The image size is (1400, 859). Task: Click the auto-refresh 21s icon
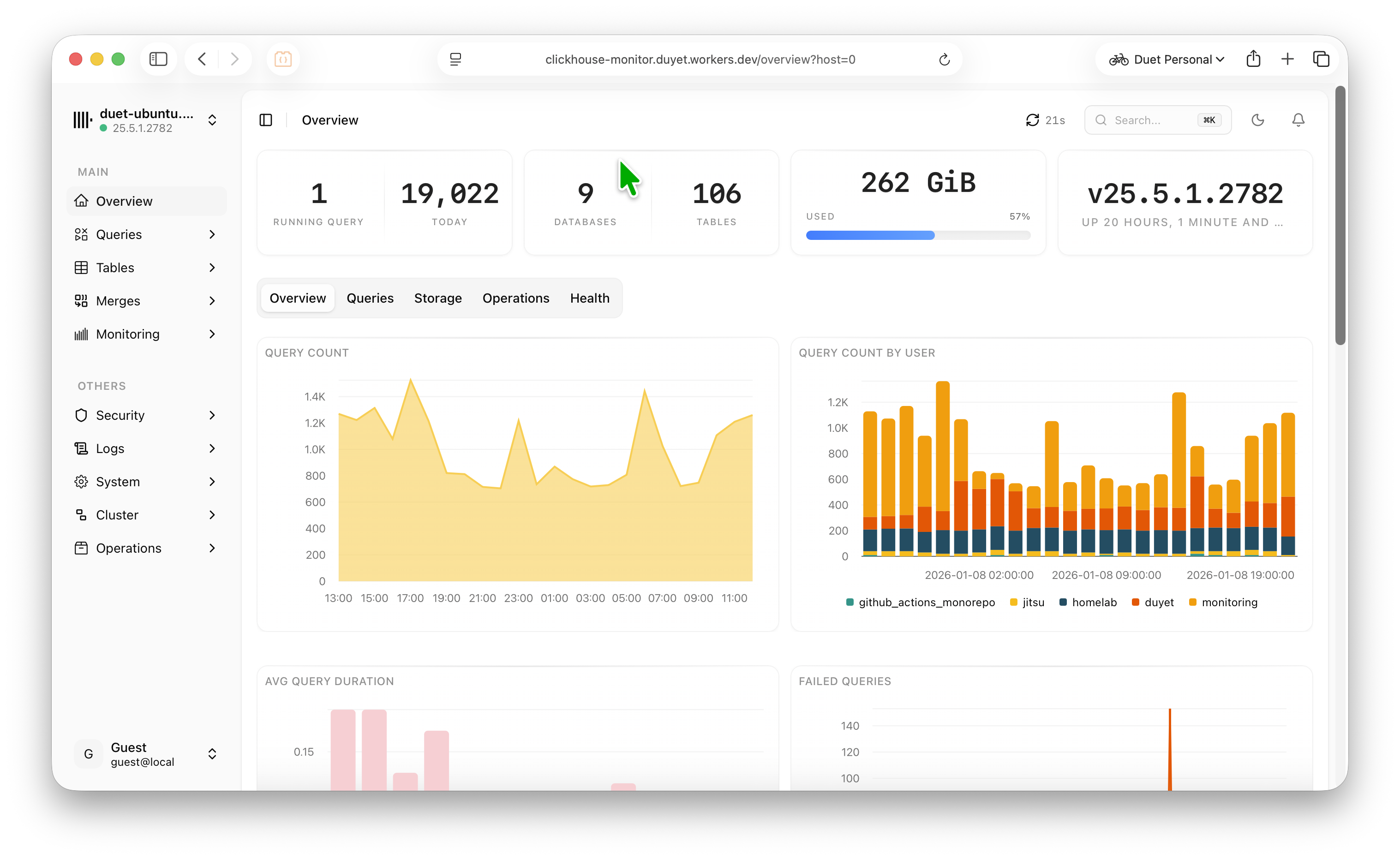point(1032,120)
